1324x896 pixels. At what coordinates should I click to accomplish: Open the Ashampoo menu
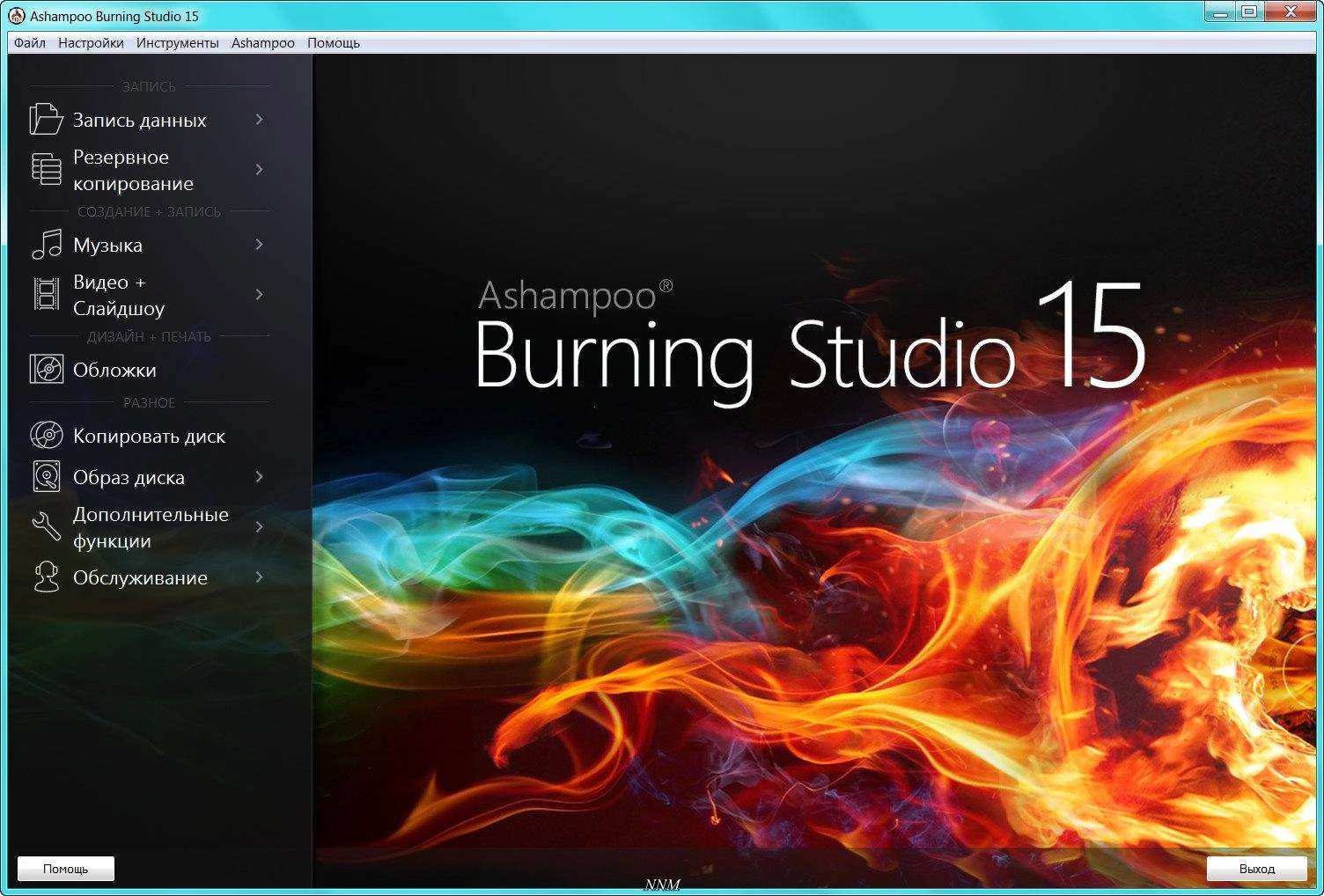tap(263, 43)
